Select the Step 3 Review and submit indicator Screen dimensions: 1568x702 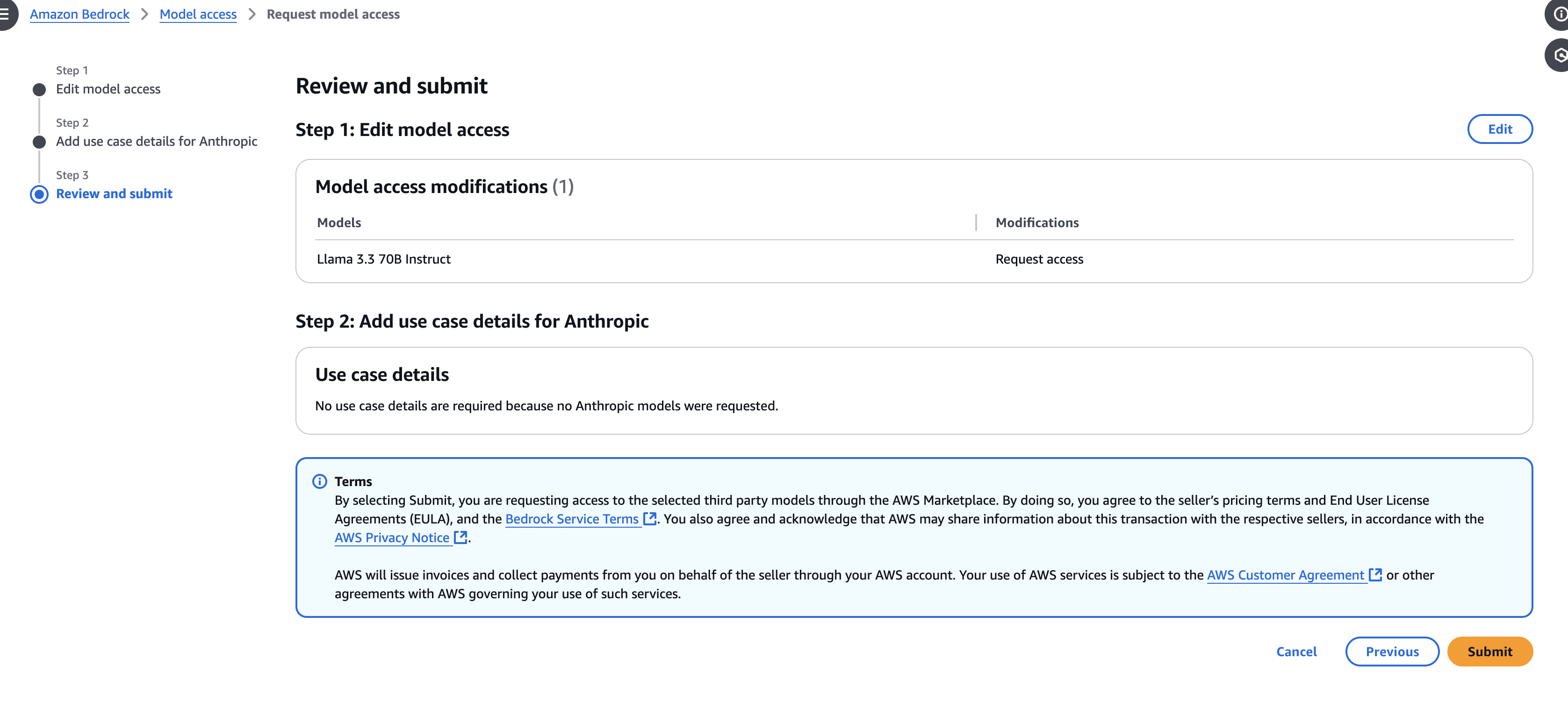tap(39, 194)
